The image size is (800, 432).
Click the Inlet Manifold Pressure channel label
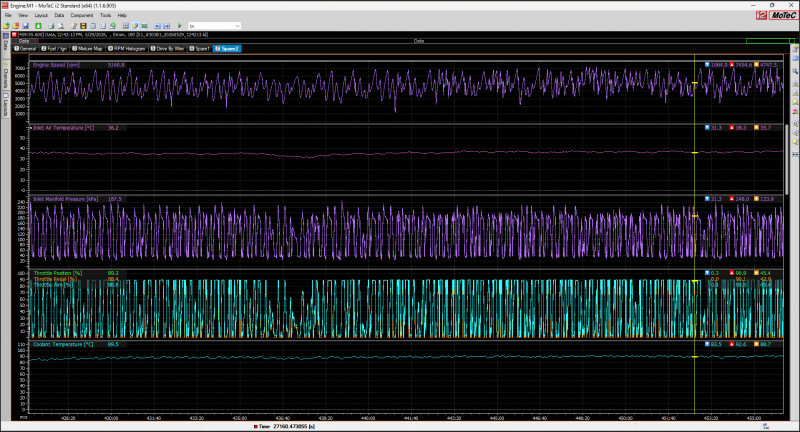(x=65, y=199)
